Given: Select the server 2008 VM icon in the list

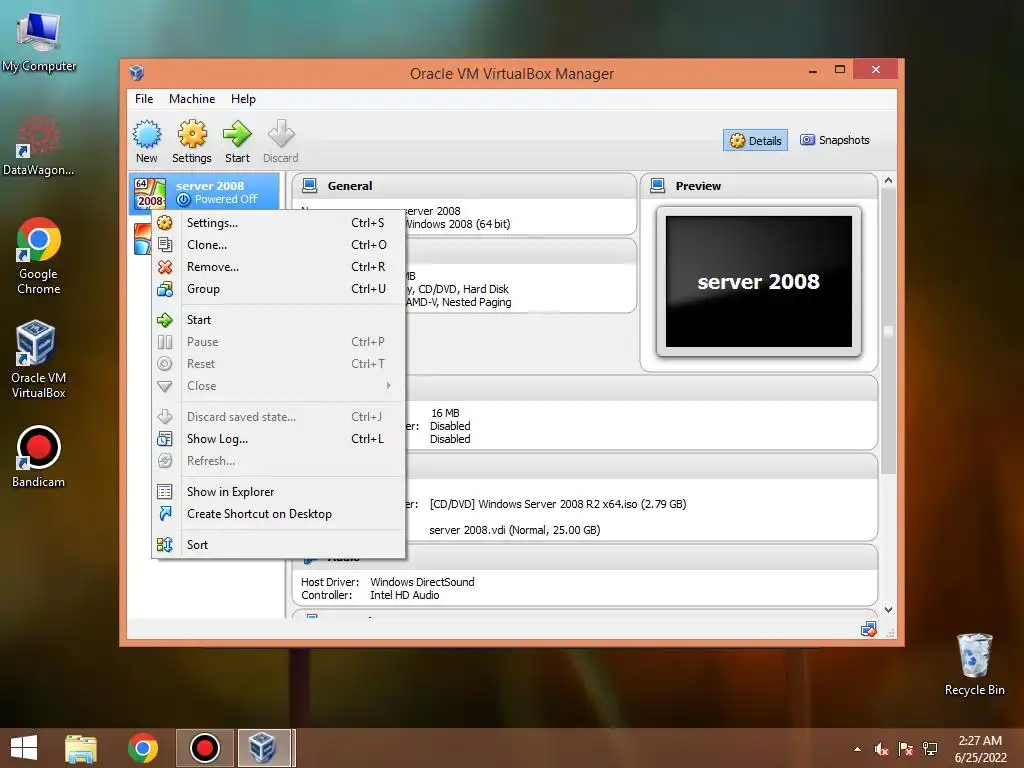Looking at the screenshot, I should click(x=150, y=193).
